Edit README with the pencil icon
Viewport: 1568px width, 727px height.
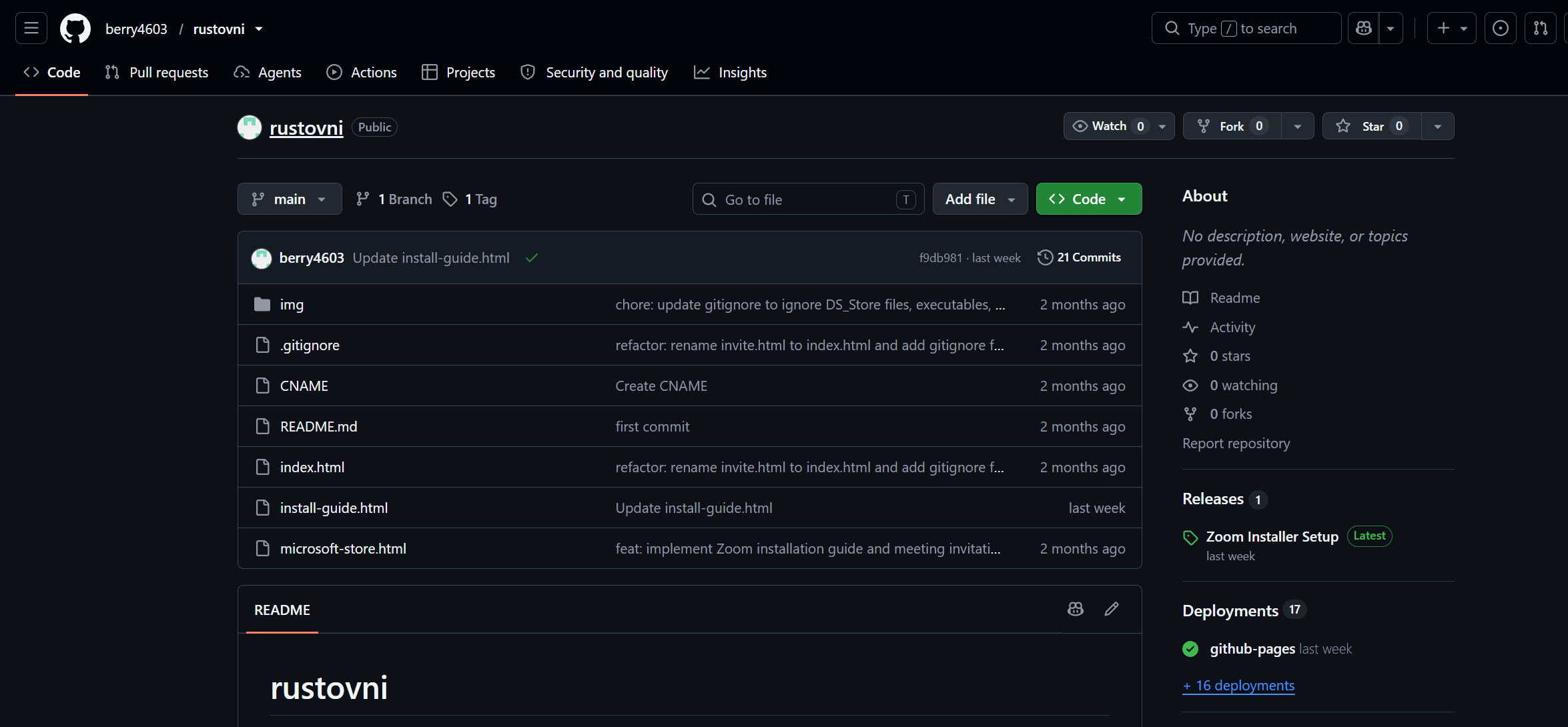[x=1112, y=609]
